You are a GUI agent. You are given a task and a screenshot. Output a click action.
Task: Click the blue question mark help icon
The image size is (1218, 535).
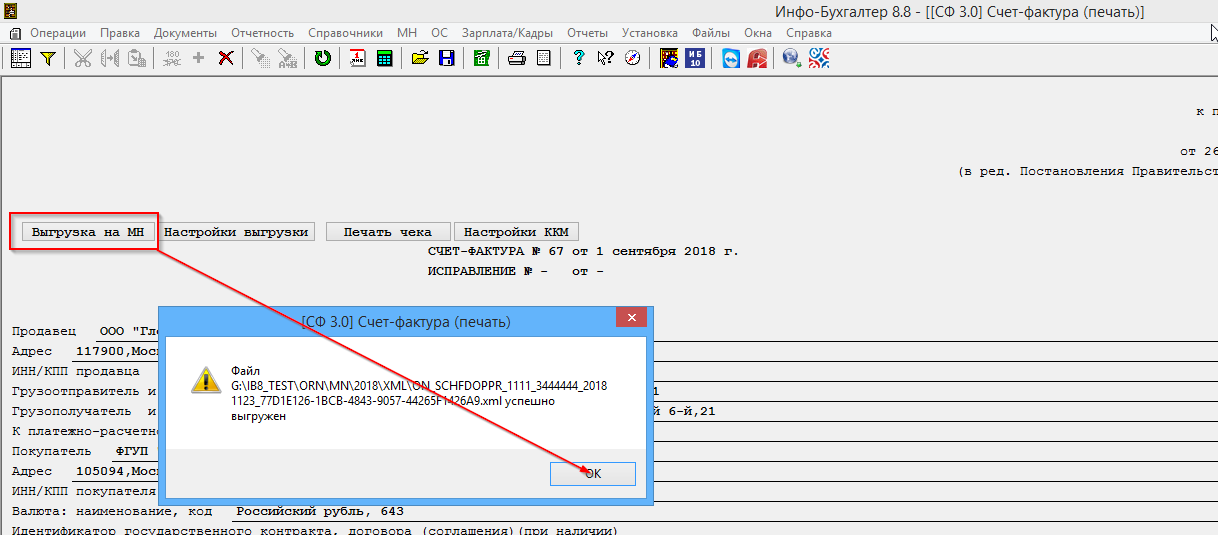click(x=578, y=58)
